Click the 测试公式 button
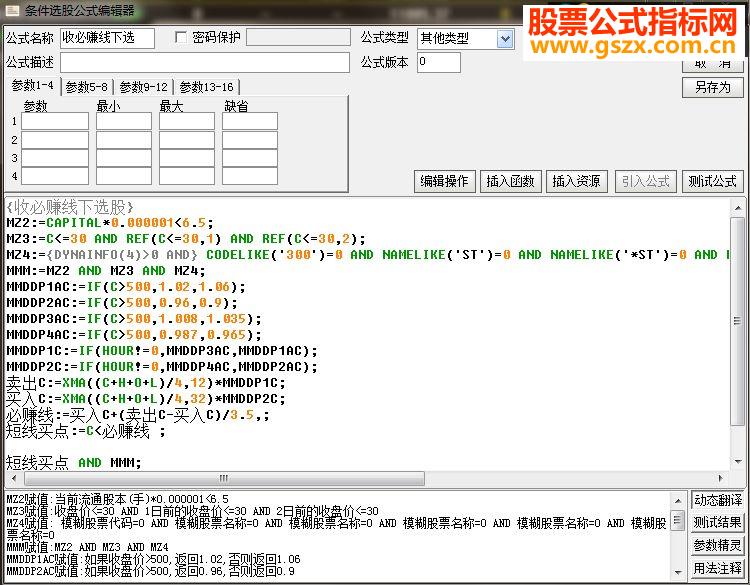This screenshot has height=585, width=750. 713,181
